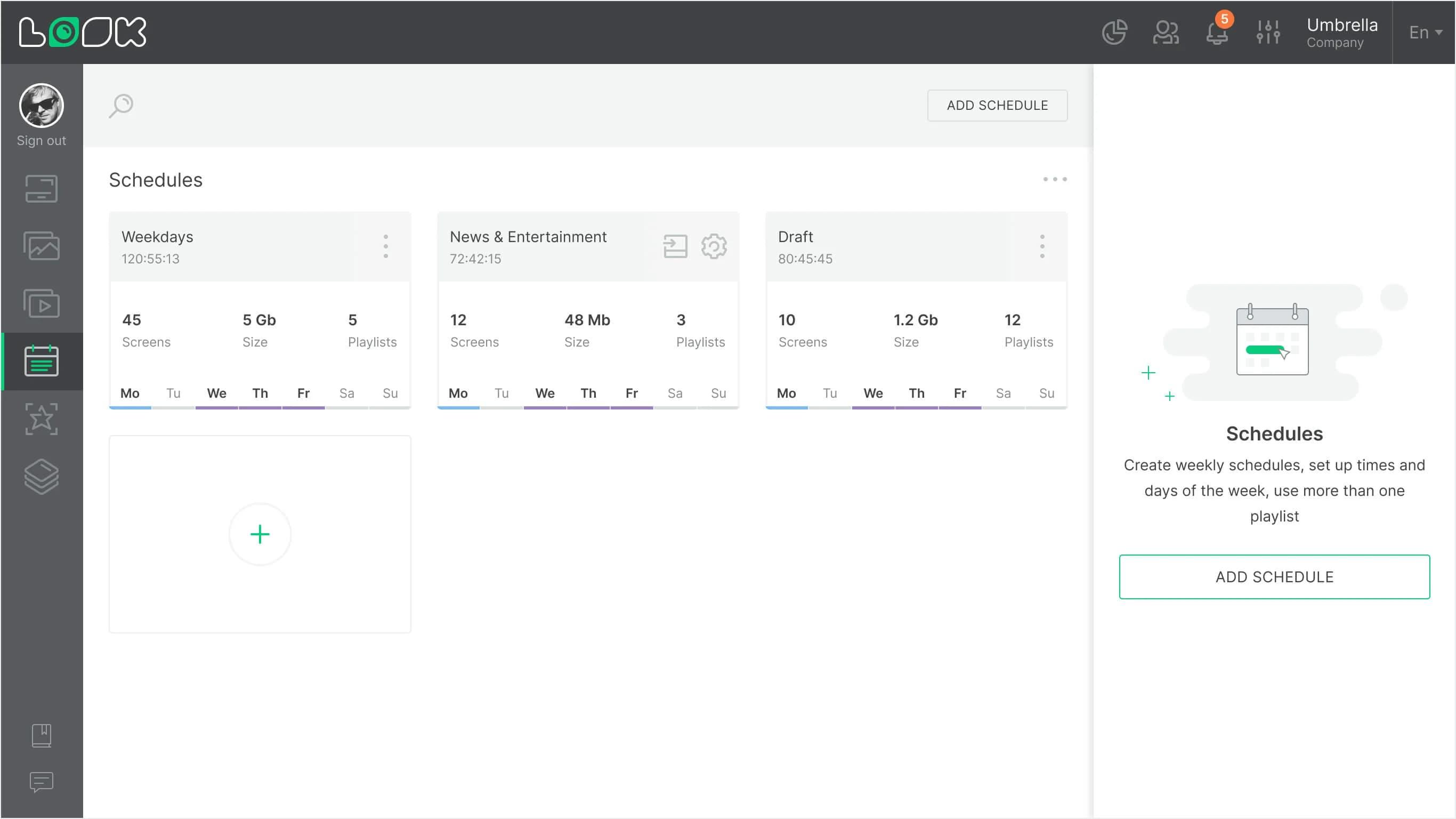1456x819 pixels.
Task: Click green plus to add new schedule card
Action: click(x=260, y=534)
